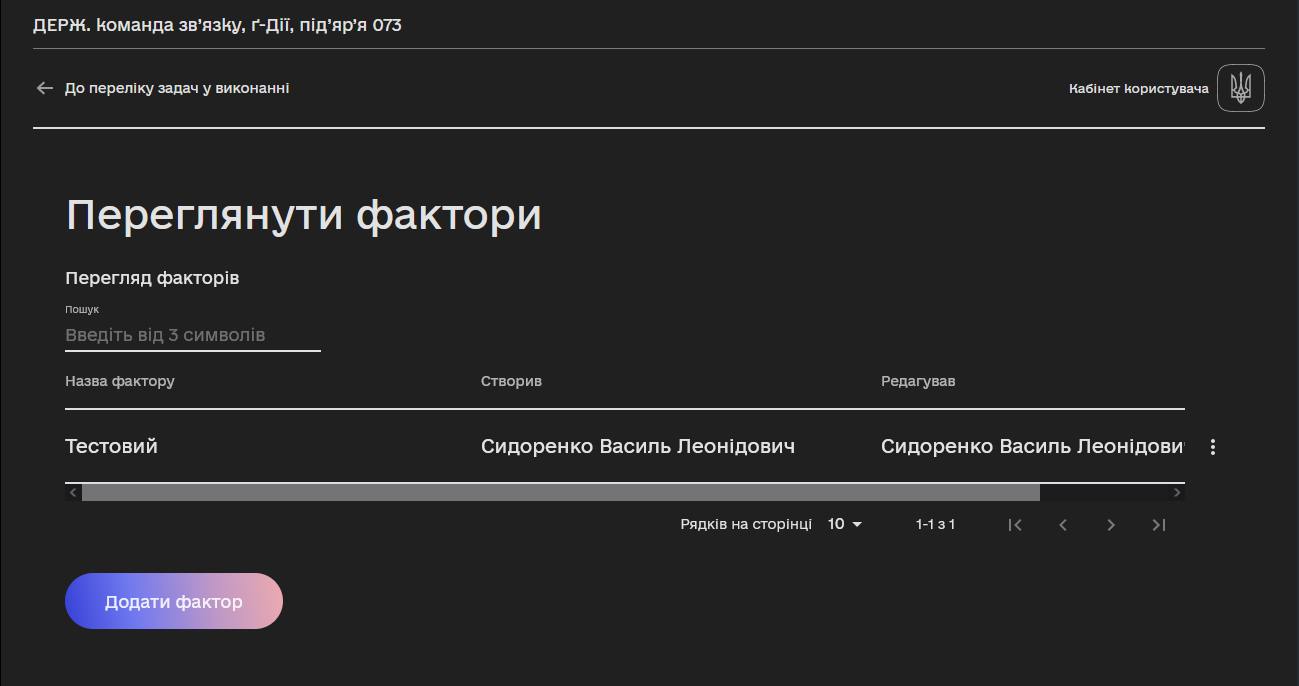
Task: Go to first page of table
Action: (1015, 524)
